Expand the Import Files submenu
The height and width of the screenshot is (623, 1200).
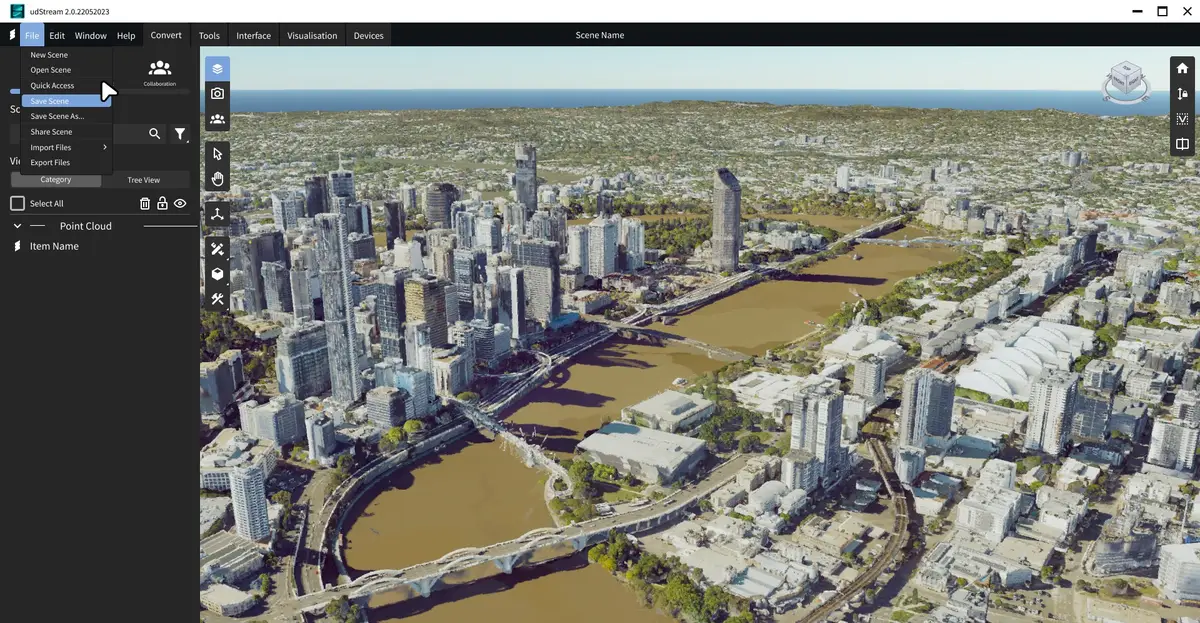pos(67,147)
